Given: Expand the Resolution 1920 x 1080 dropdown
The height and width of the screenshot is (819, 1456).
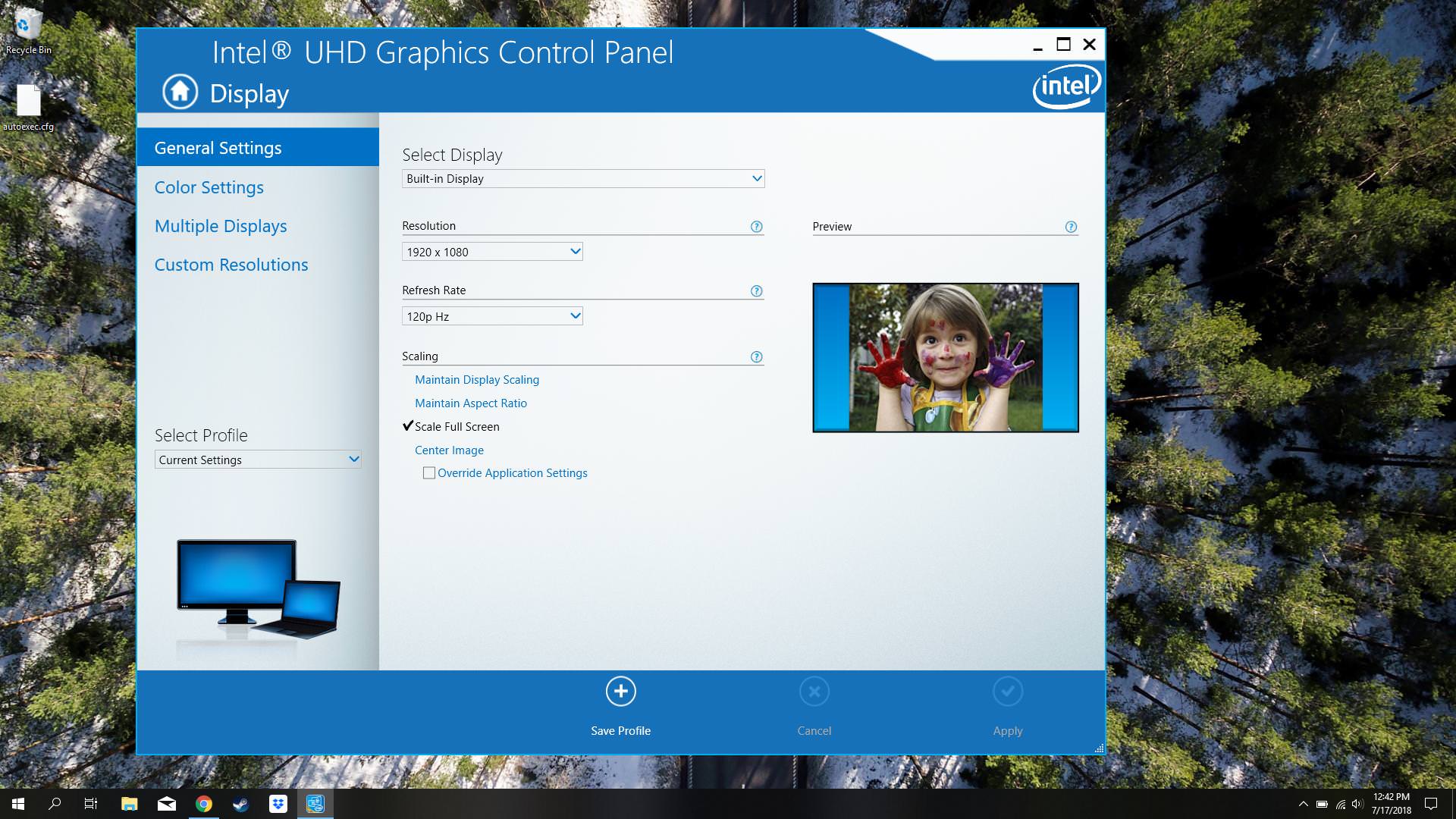Looking at the screenshot, I should [492, 252].
